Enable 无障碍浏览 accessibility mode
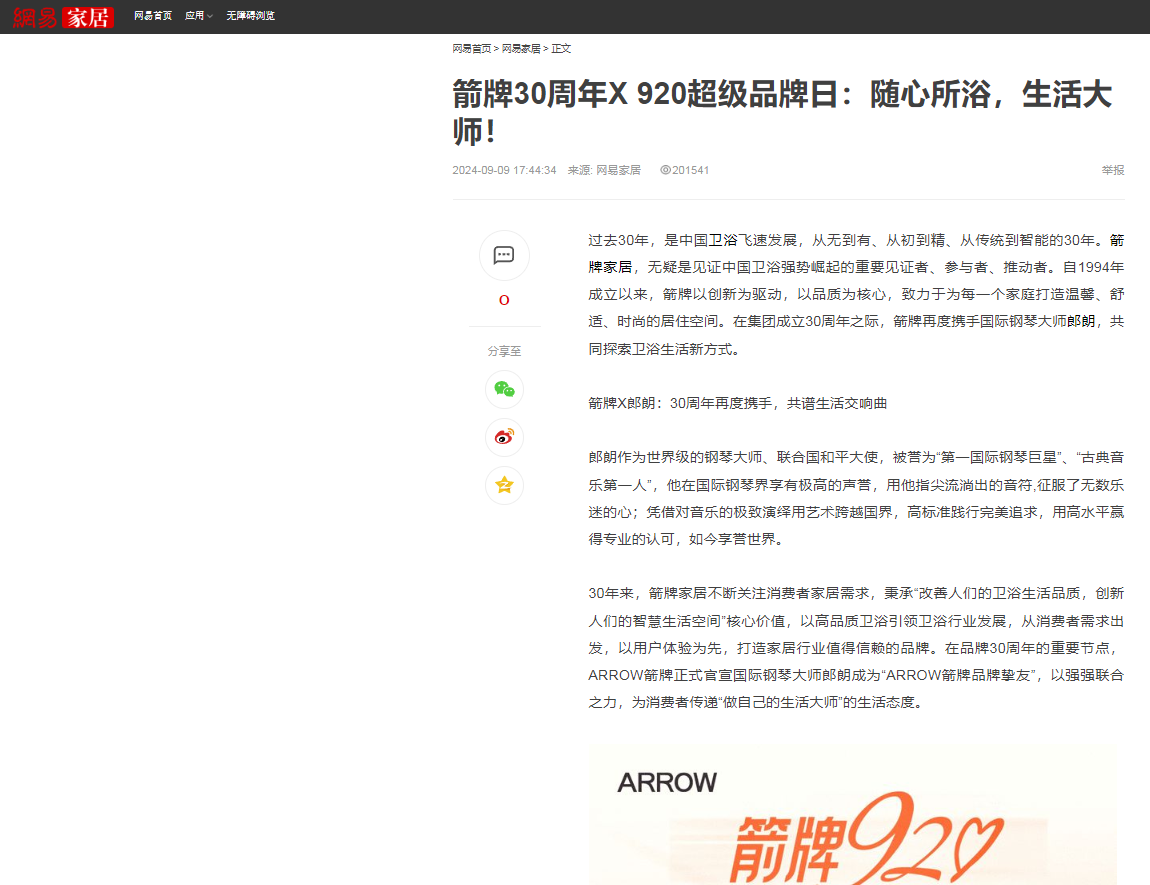 250,16
